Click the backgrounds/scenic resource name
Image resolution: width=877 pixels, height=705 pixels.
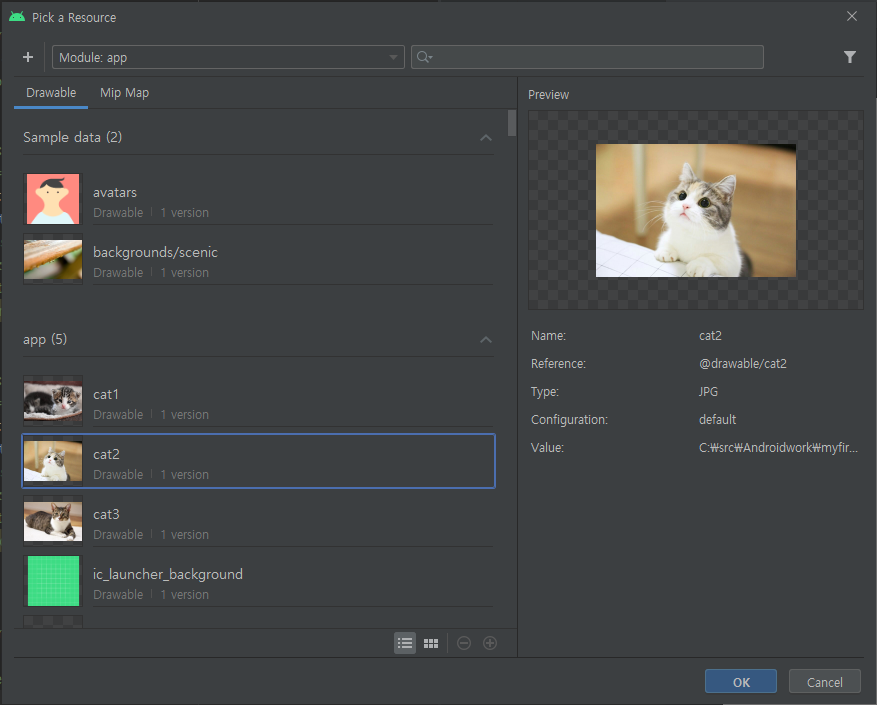pyautogui.click(x=155, y=253)
